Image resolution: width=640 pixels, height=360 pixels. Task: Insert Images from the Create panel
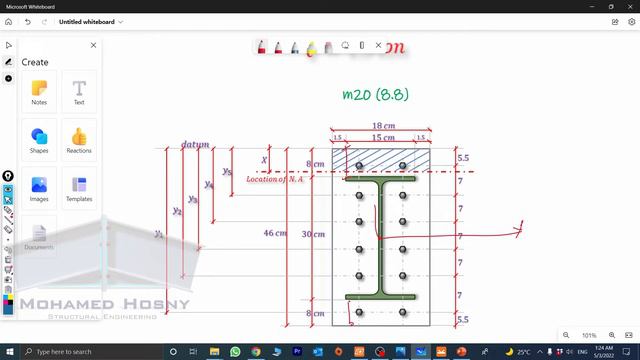coord(39,189)
